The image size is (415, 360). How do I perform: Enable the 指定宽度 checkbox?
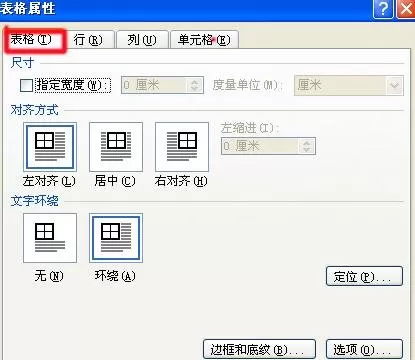(26, 85)
